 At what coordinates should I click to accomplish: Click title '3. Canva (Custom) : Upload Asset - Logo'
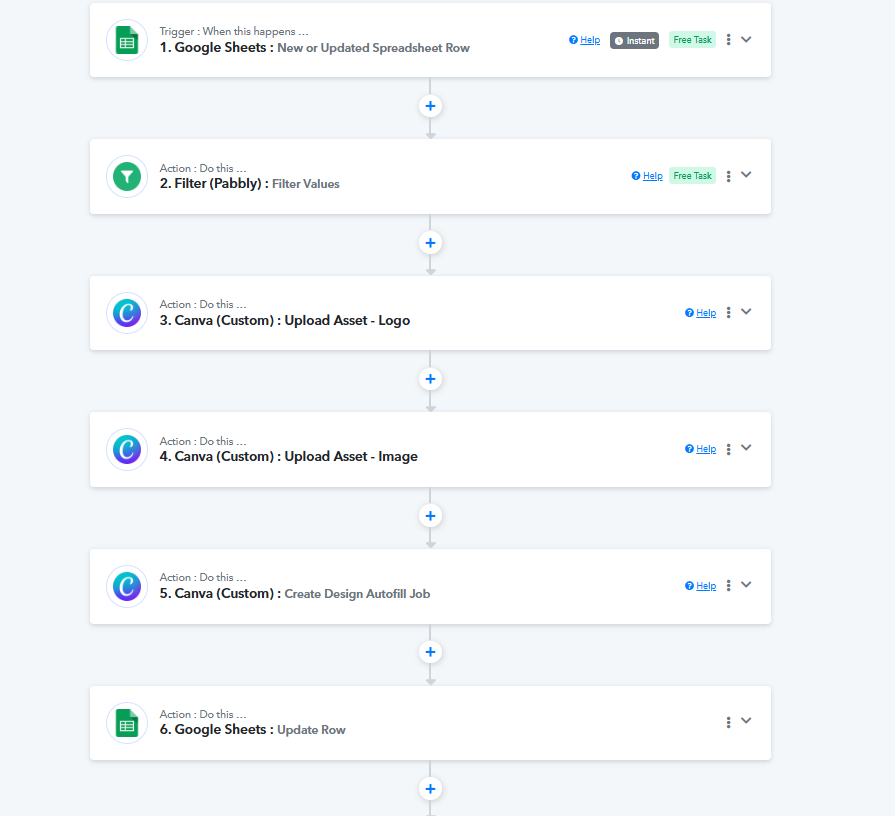285,321
